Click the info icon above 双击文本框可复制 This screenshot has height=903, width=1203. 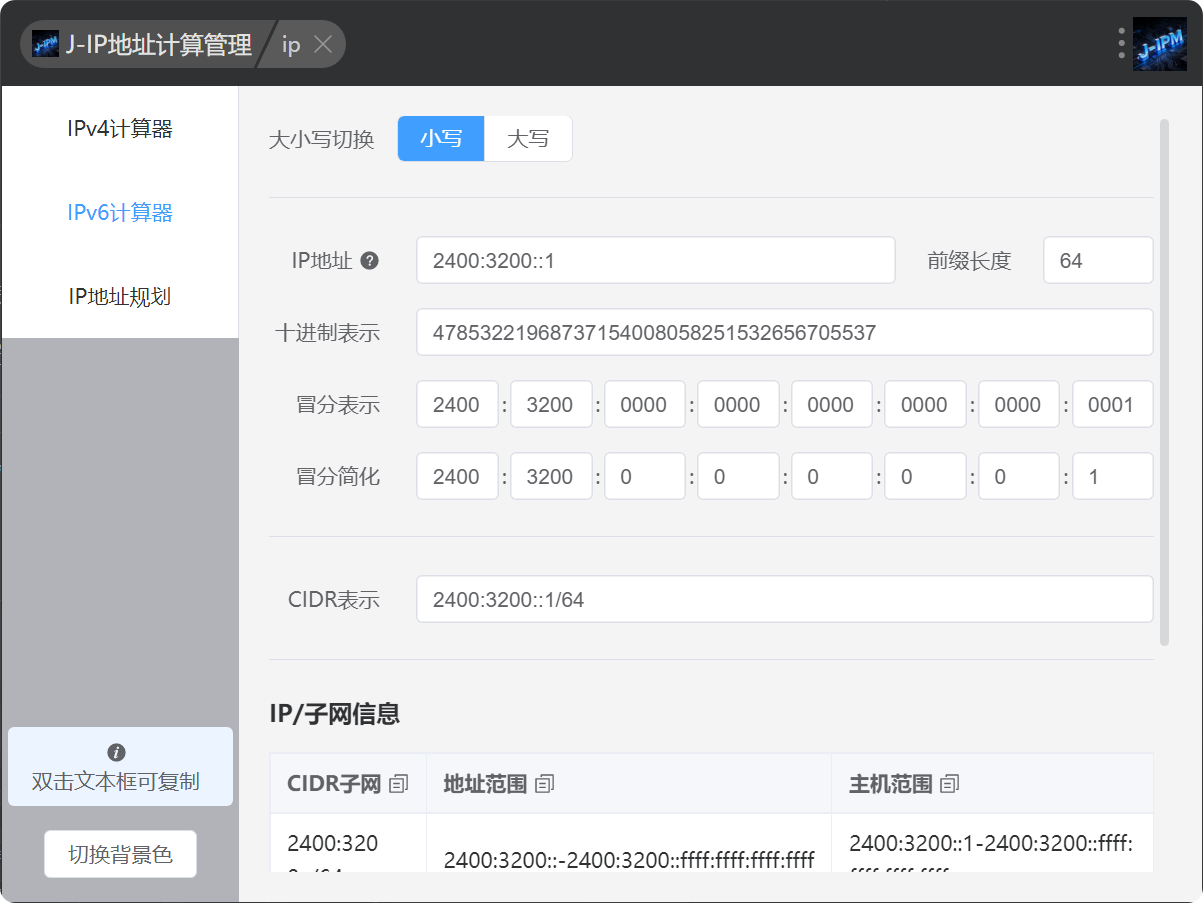(x=117, y=752)
